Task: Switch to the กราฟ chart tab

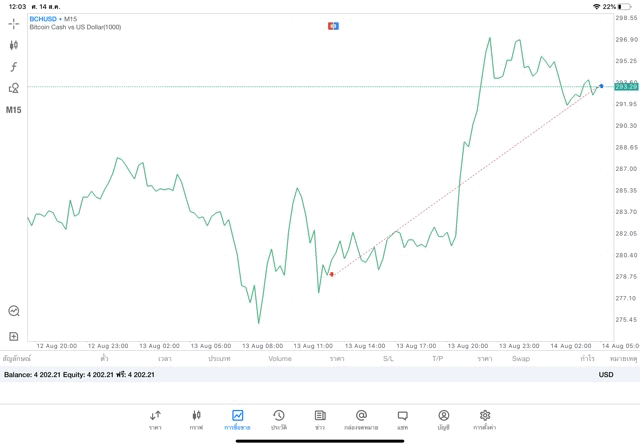Action: [x=196, y=419]
